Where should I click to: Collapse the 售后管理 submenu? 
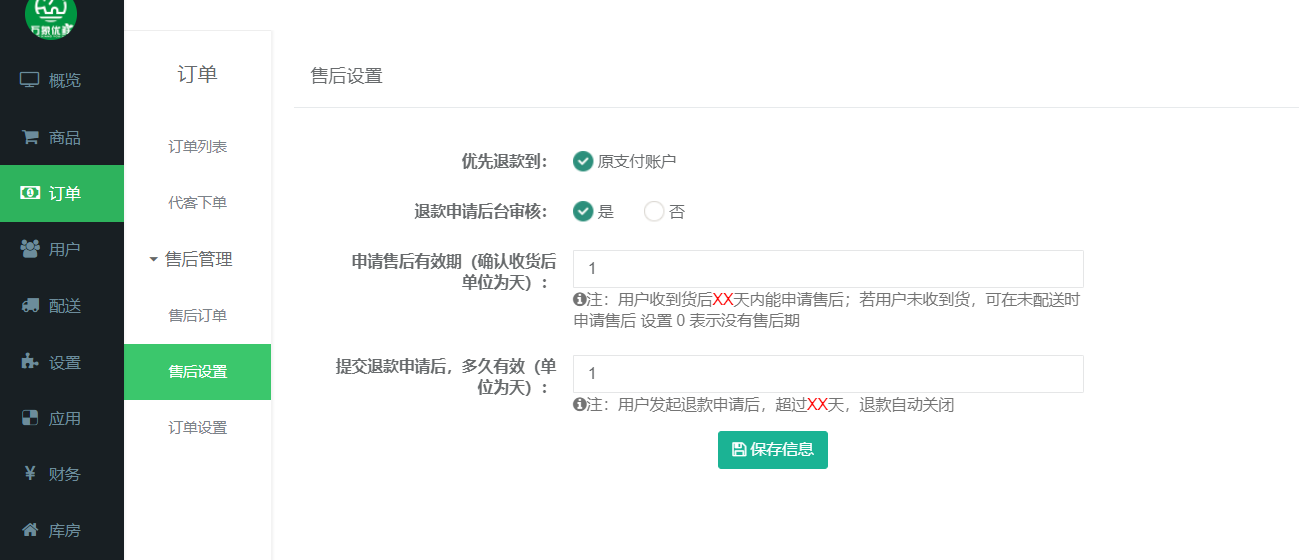click(x=197, y=259)
